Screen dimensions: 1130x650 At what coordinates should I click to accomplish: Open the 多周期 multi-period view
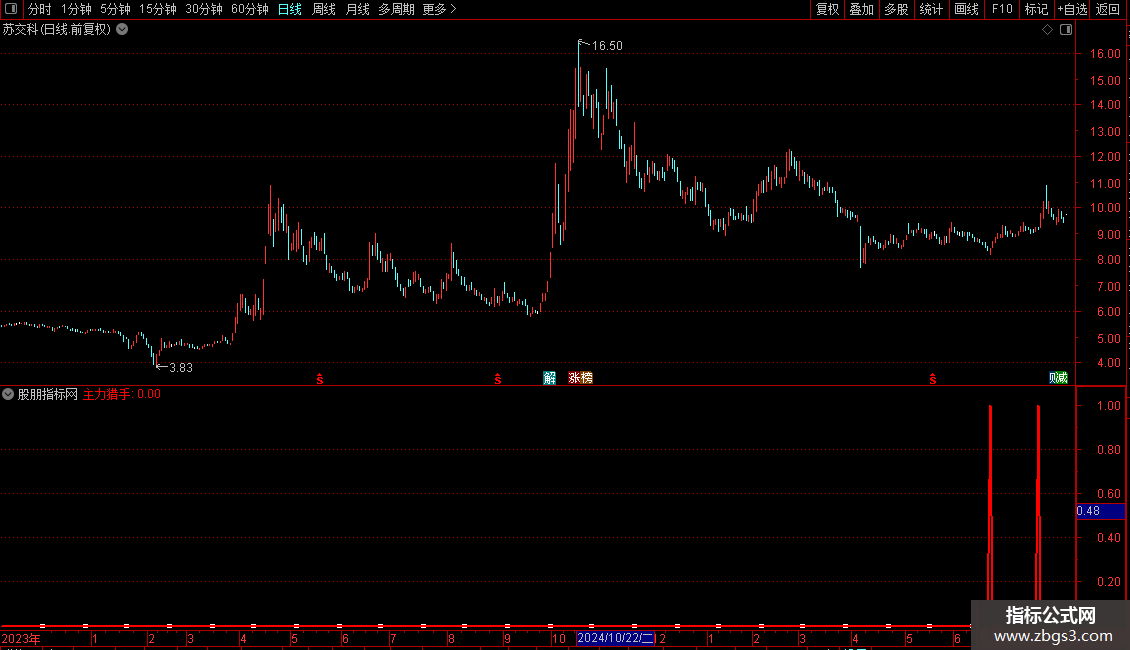point(396,9)
